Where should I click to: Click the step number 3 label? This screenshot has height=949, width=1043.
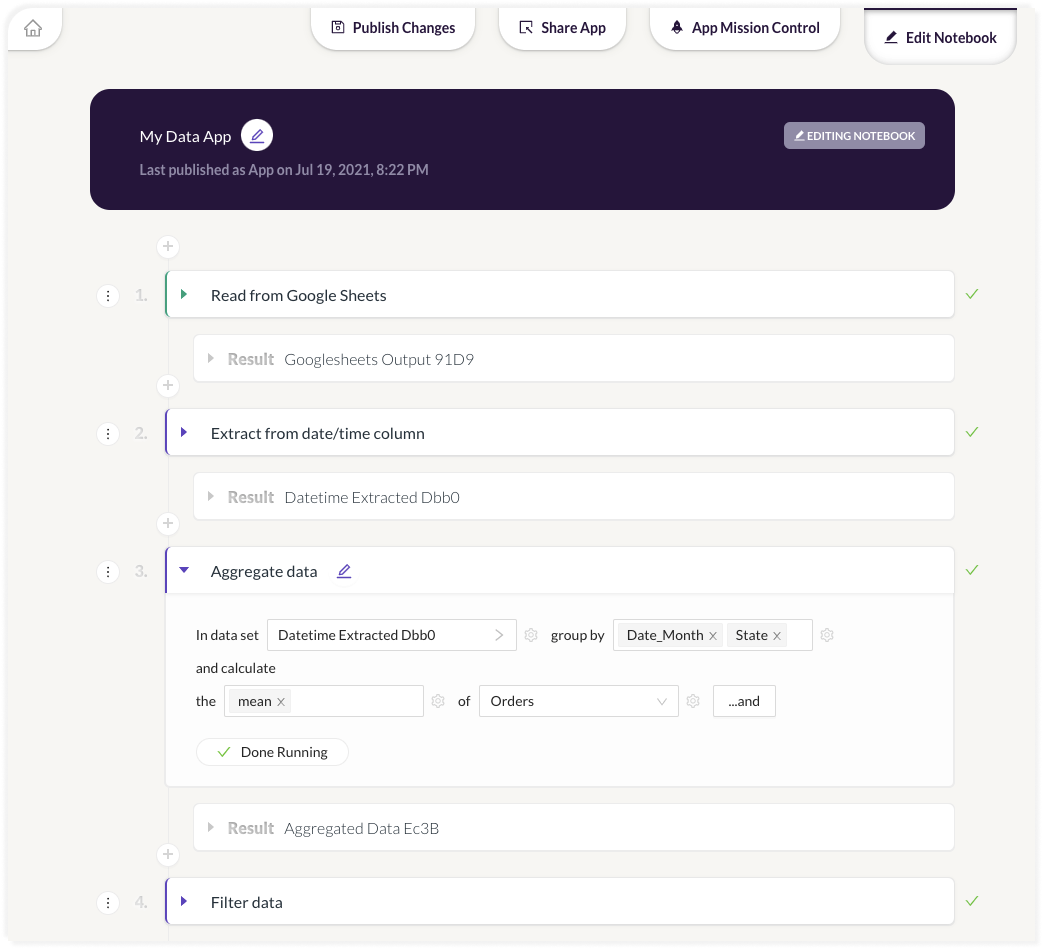coord(141,571)
